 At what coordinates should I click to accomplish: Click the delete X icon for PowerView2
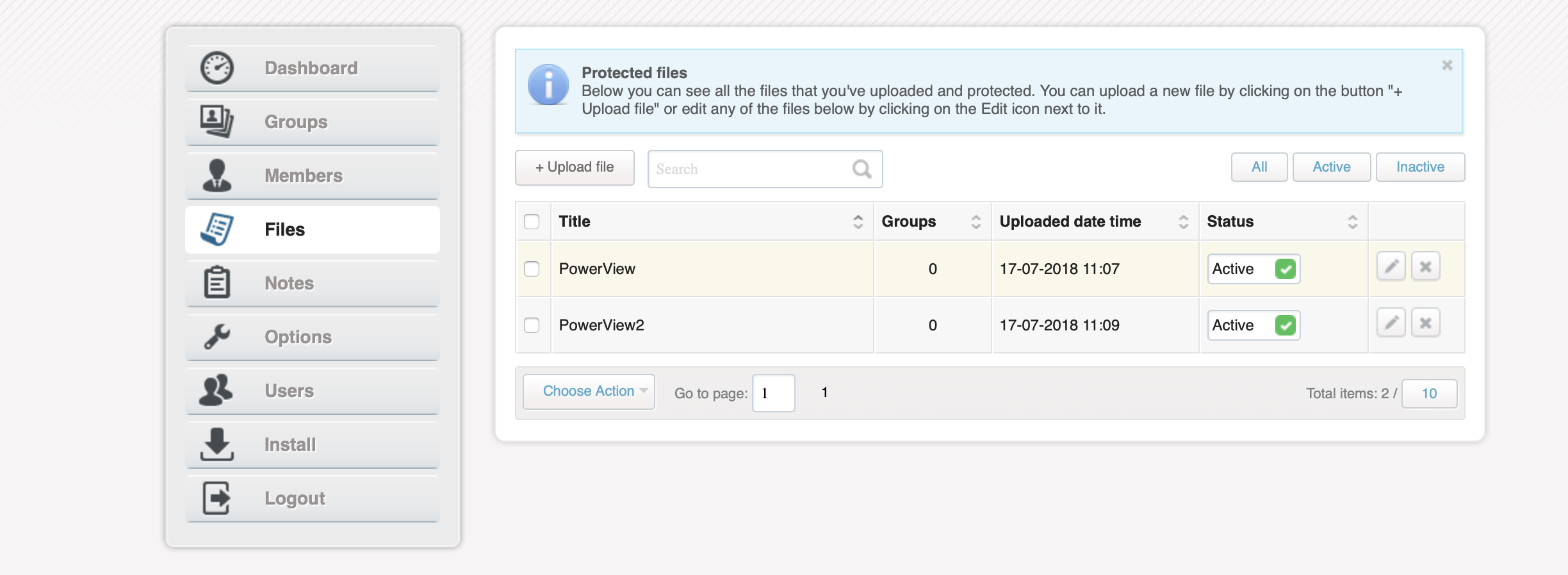(x=1425, y=323)
